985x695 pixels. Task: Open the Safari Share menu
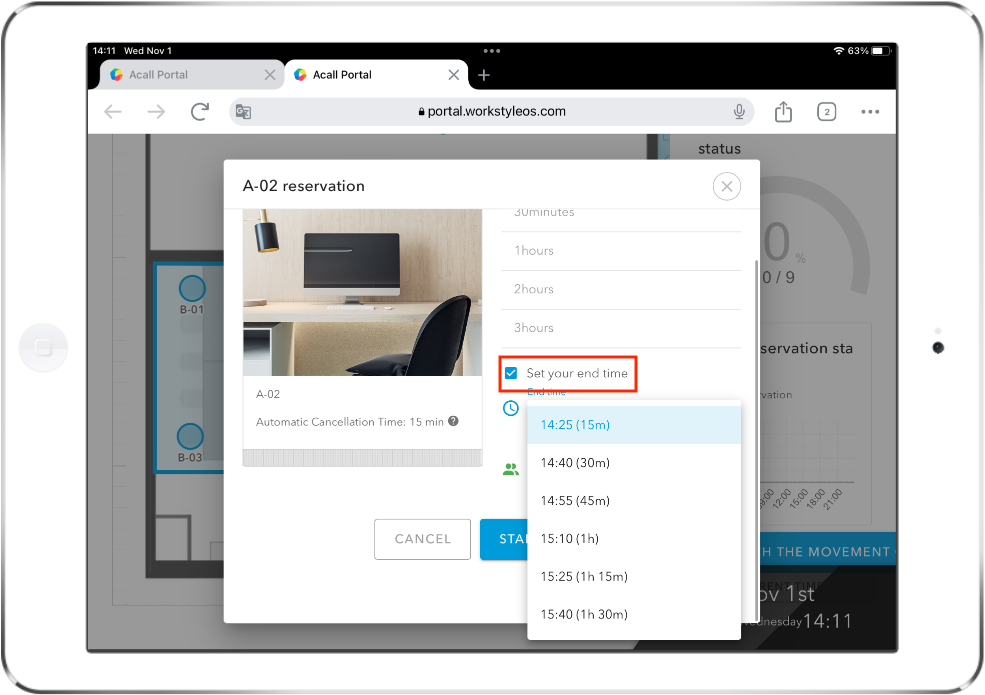[x=783, y=111]
